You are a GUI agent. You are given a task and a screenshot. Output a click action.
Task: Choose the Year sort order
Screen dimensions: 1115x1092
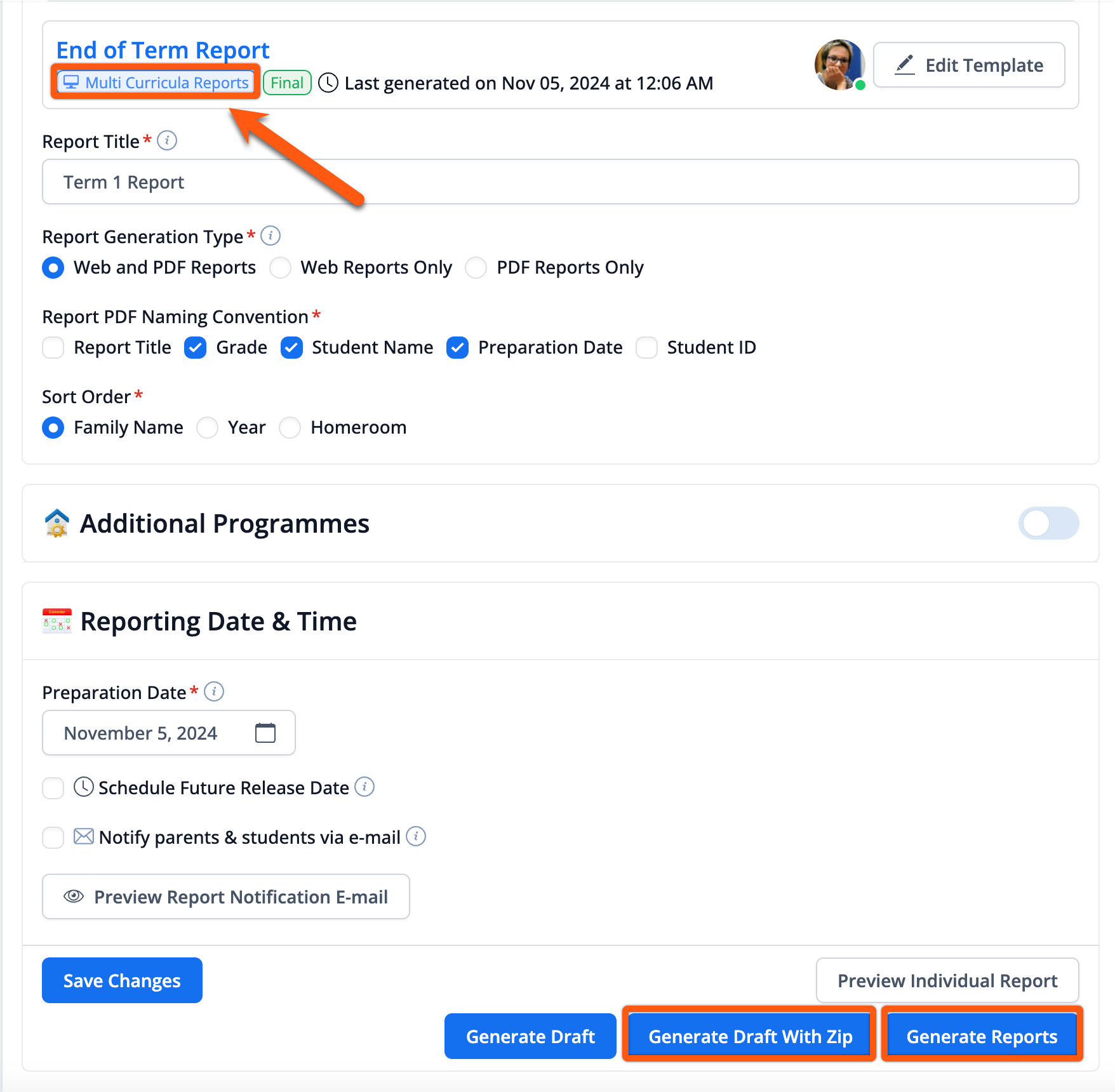[208, 427]
